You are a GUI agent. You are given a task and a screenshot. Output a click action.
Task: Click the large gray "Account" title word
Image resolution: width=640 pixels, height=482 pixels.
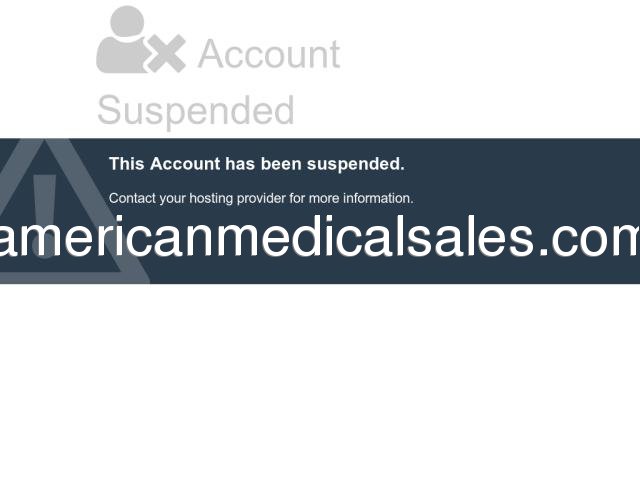269,54
